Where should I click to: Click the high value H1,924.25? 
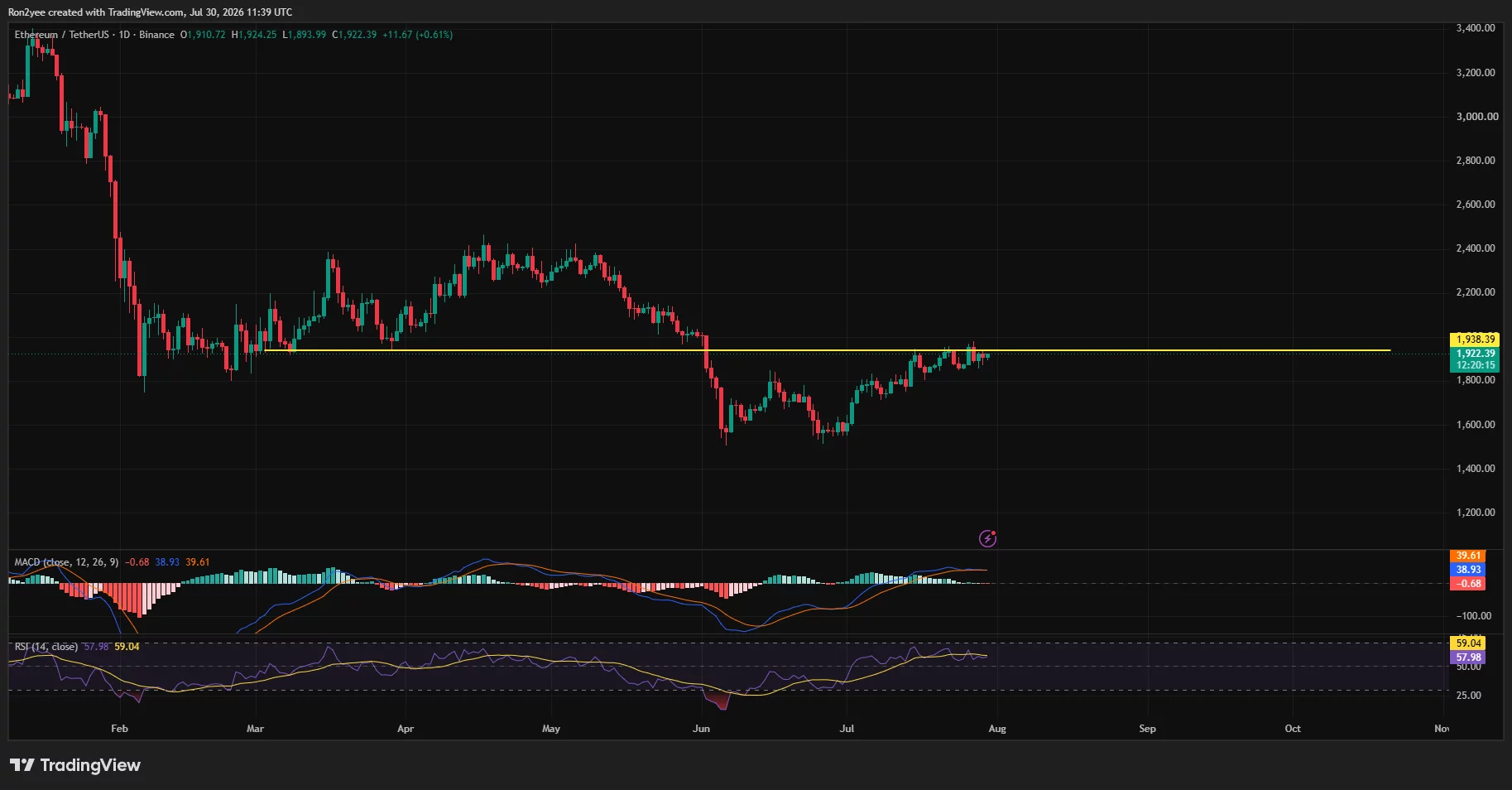tap(254, 35)
